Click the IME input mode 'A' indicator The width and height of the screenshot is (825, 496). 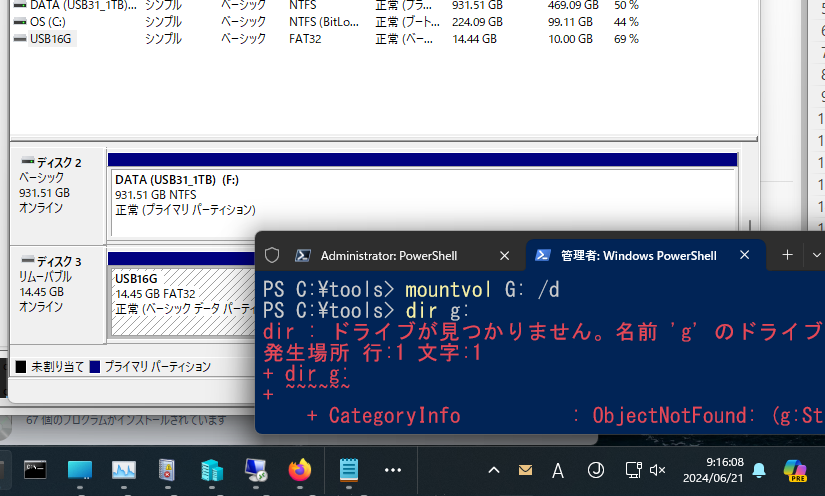tap(558, 470)
